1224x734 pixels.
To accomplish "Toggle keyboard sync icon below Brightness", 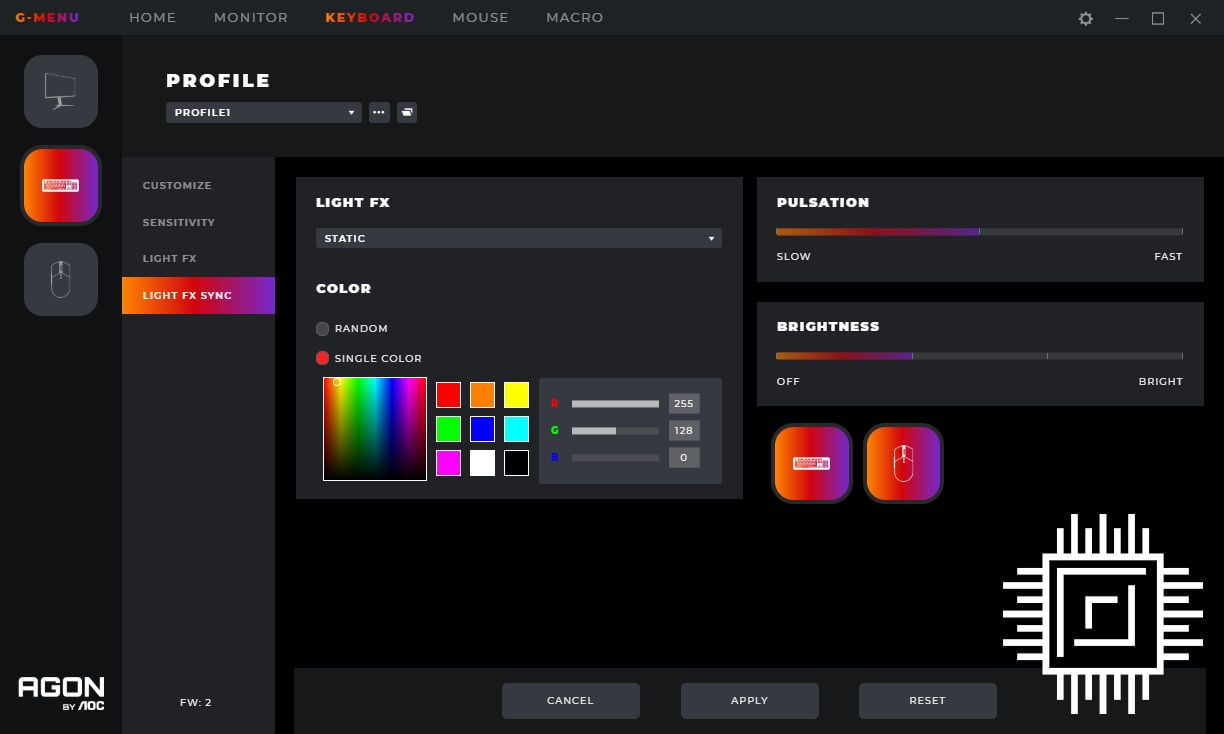I will coord(811,463).
